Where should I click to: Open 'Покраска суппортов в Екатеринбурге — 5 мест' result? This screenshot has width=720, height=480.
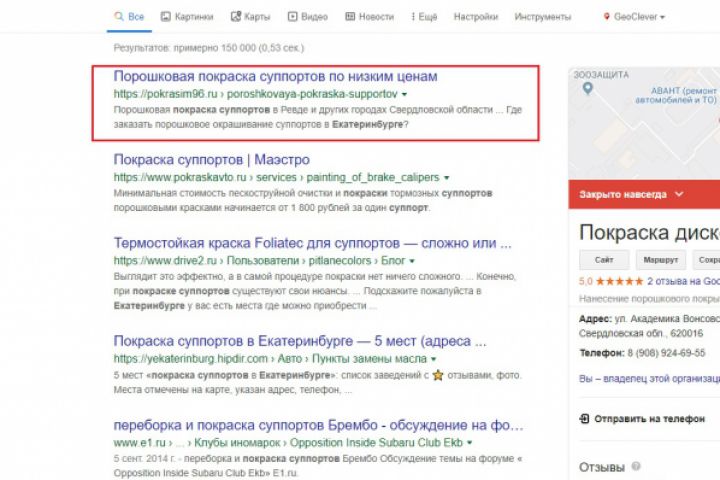point(313,340)
